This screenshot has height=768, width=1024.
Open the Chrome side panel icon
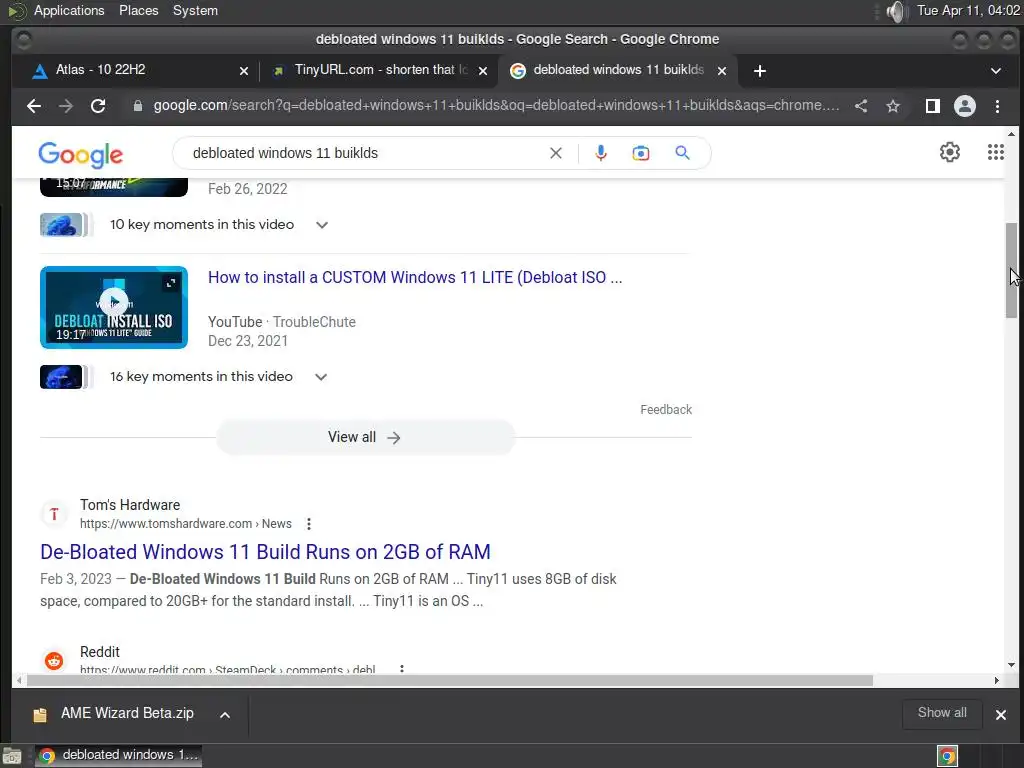[x=933, y=106]
